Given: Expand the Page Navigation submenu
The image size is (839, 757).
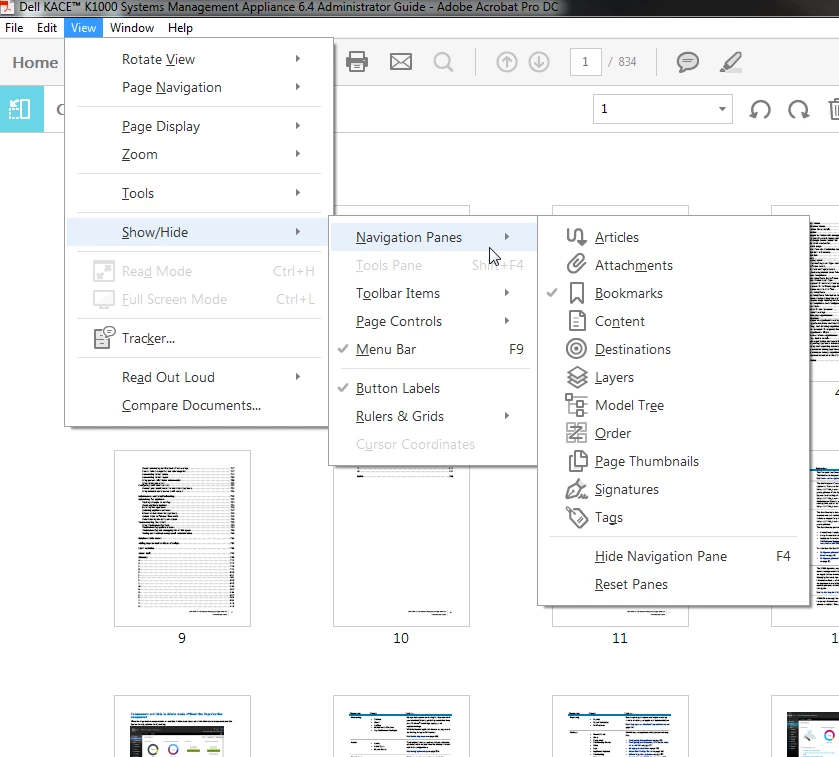Looking at the screenshot, I should (x=197, y=87).
